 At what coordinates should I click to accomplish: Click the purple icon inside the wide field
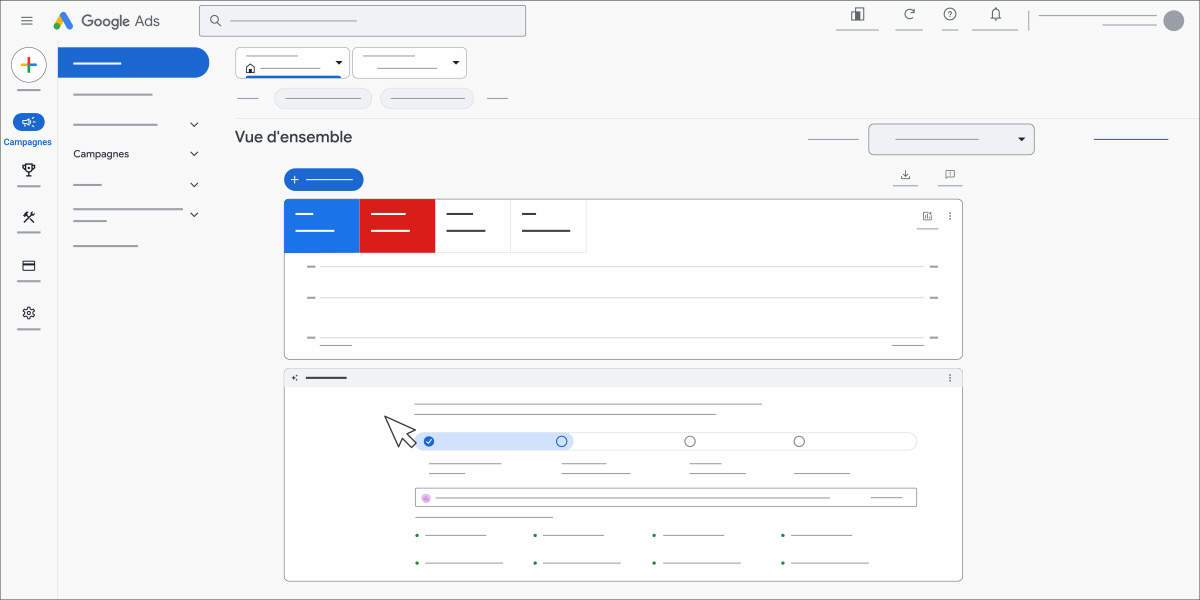pyautogui.click(x=426, y=498)
